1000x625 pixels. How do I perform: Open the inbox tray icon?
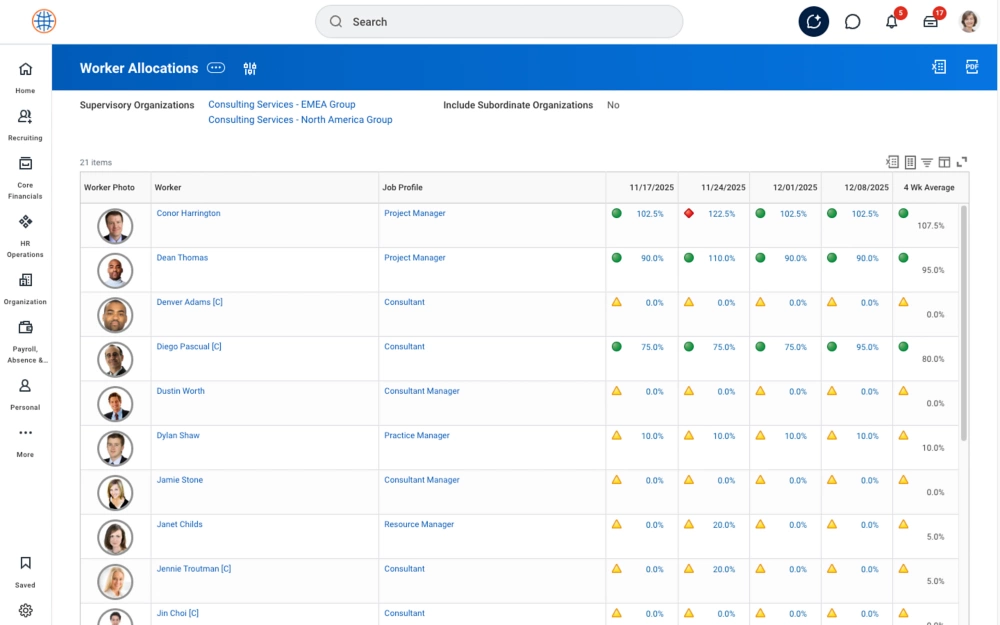931,22
